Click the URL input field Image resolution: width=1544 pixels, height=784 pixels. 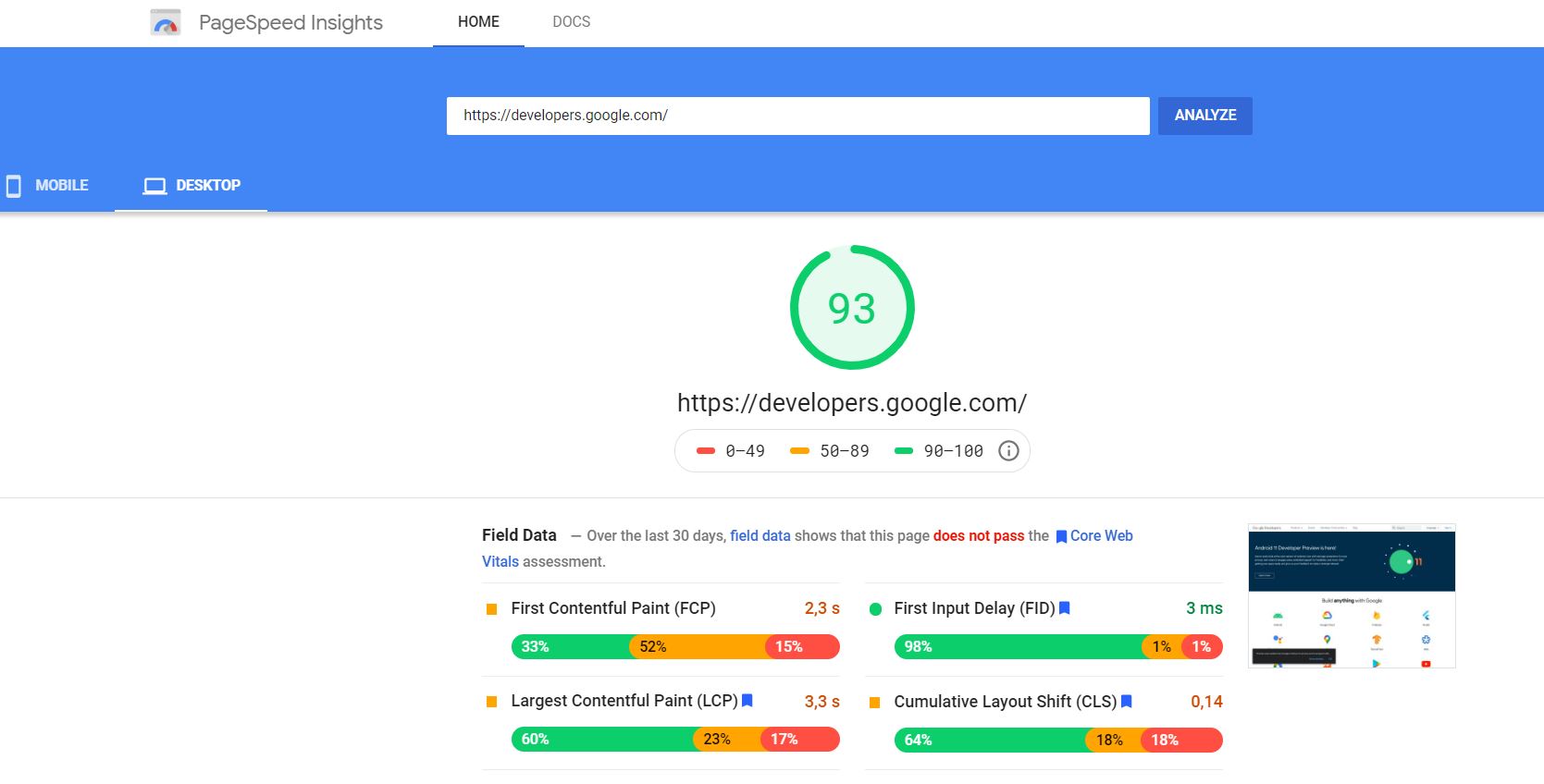coord(798,116)
